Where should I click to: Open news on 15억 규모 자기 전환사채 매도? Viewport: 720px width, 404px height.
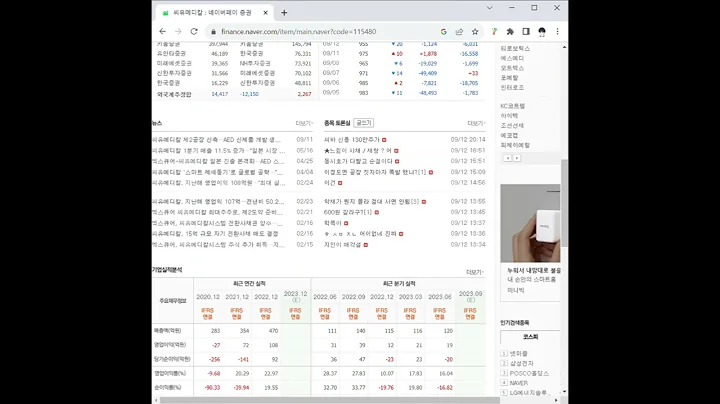coord(215,234)
